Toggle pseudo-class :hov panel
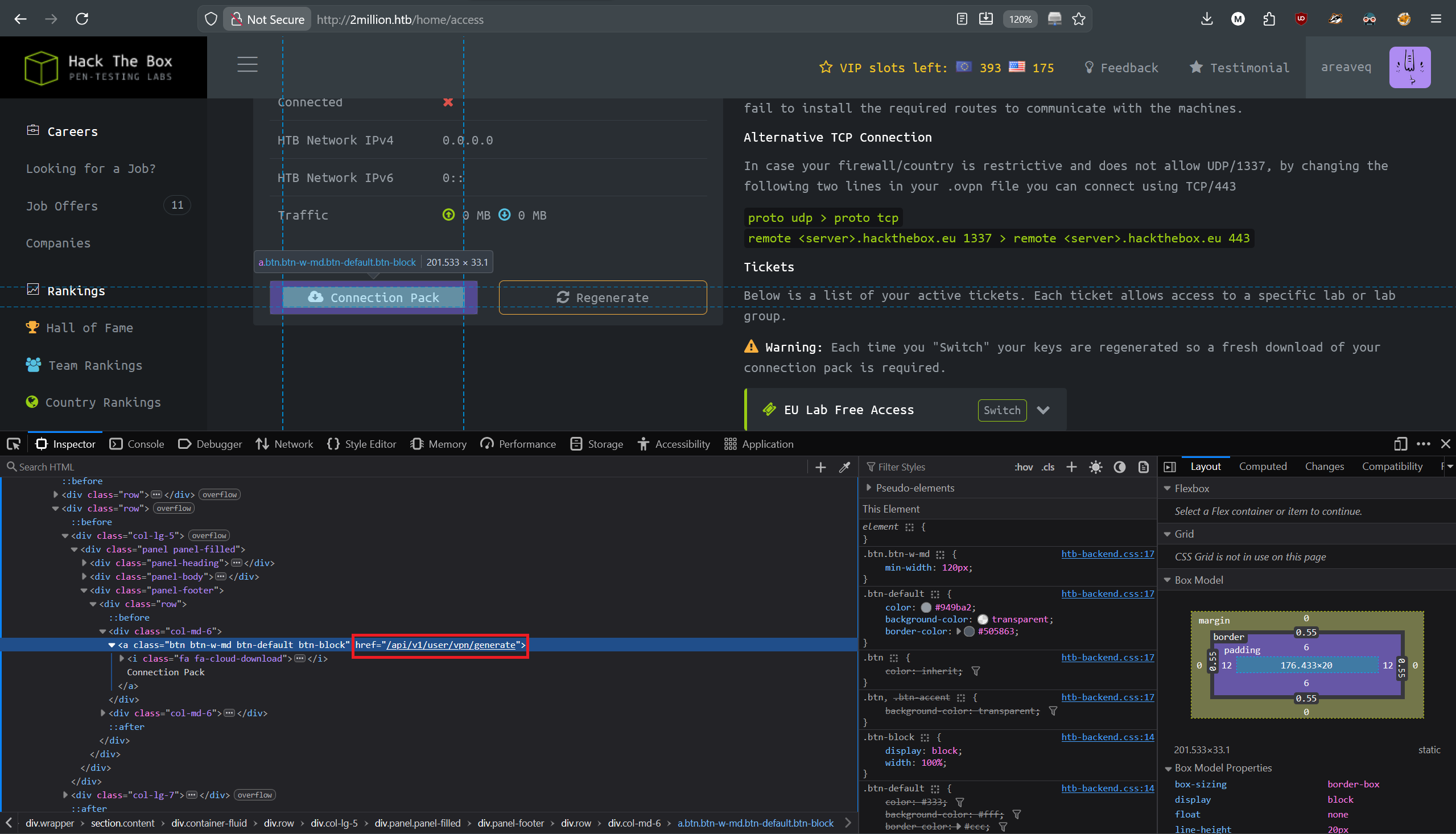This screenshot has height=834, width=1456. 1024,467
